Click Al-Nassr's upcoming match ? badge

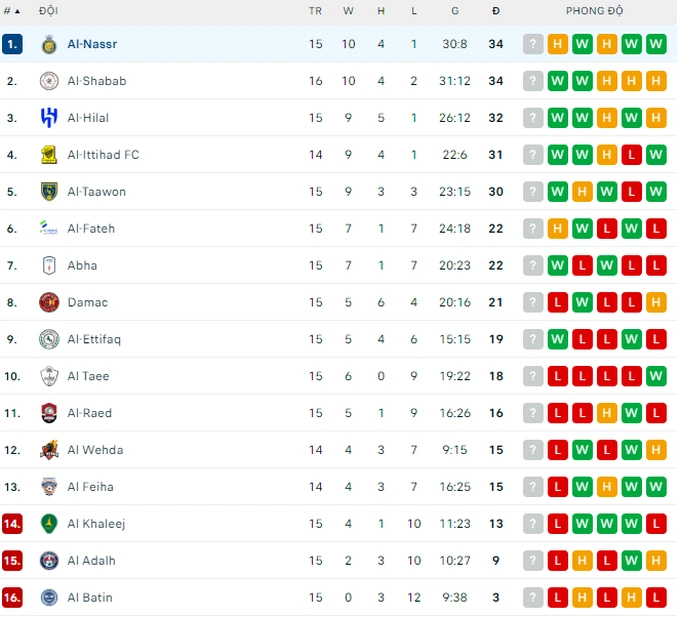533,44
